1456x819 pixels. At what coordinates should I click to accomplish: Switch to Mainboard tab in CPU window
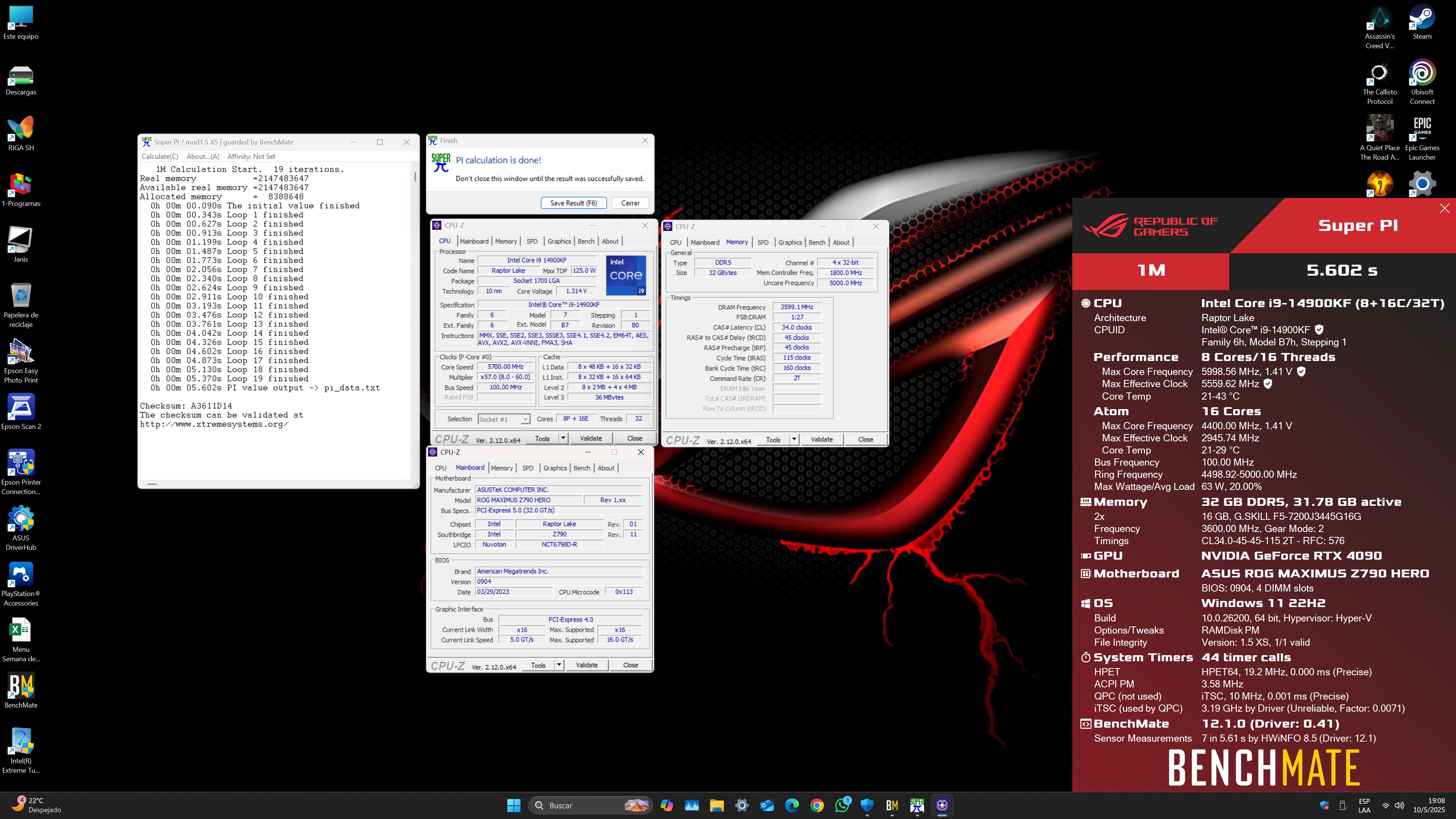tap(474, 242)
